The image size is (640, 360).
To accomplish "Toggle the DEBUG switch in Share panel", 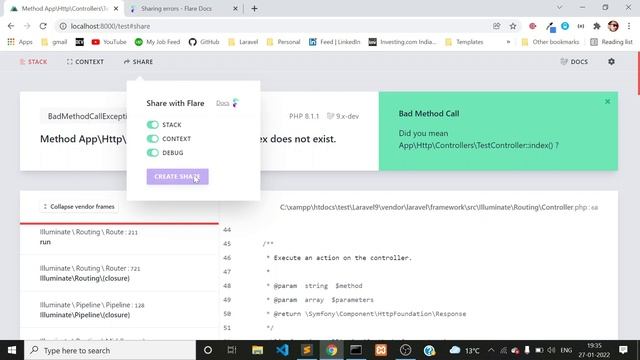I will pyautogui.click(x=153, y=153).
